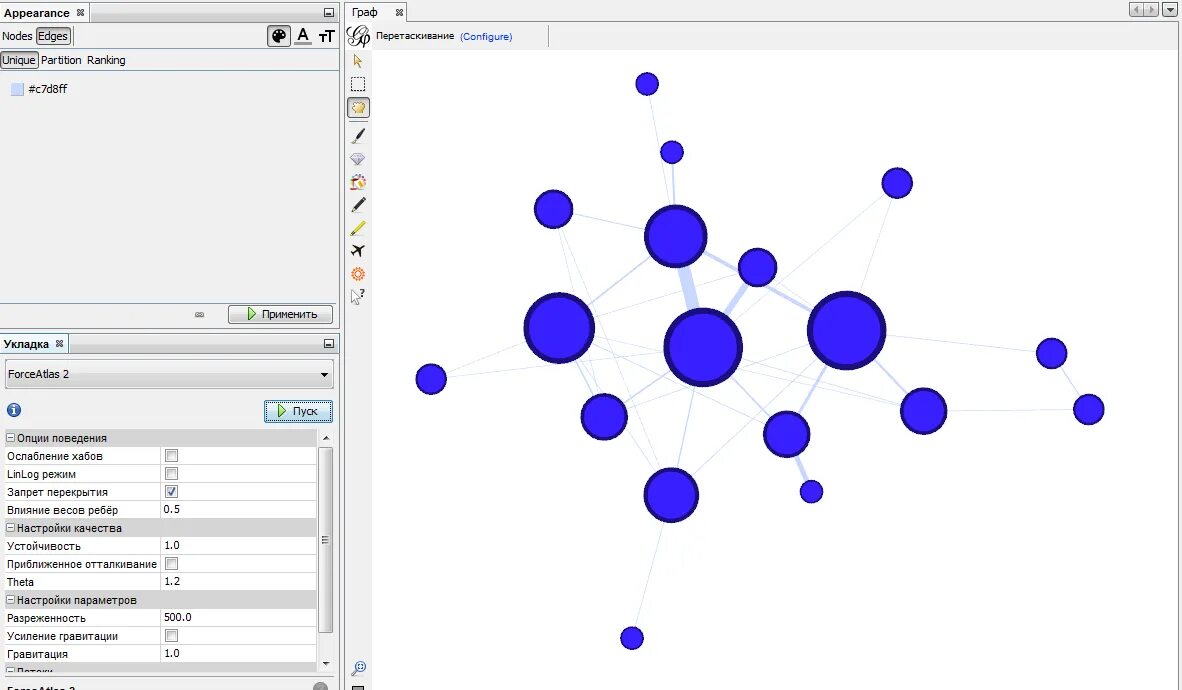
Task: Click the Пуск layout run button
Action: [x=299, y=411]
